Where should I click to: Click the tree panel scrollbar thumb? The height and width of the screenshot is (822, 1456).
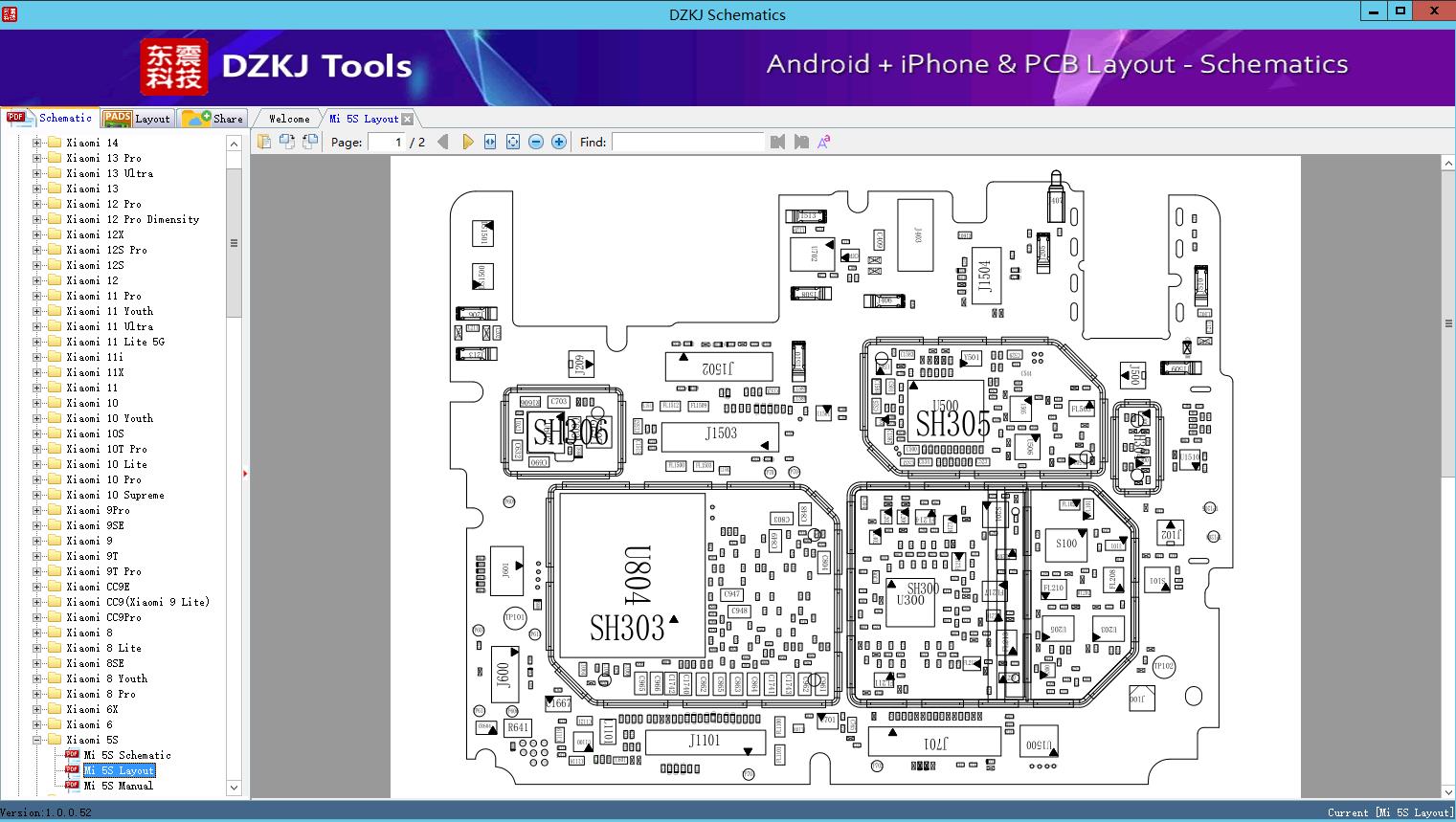pos(234,243)
